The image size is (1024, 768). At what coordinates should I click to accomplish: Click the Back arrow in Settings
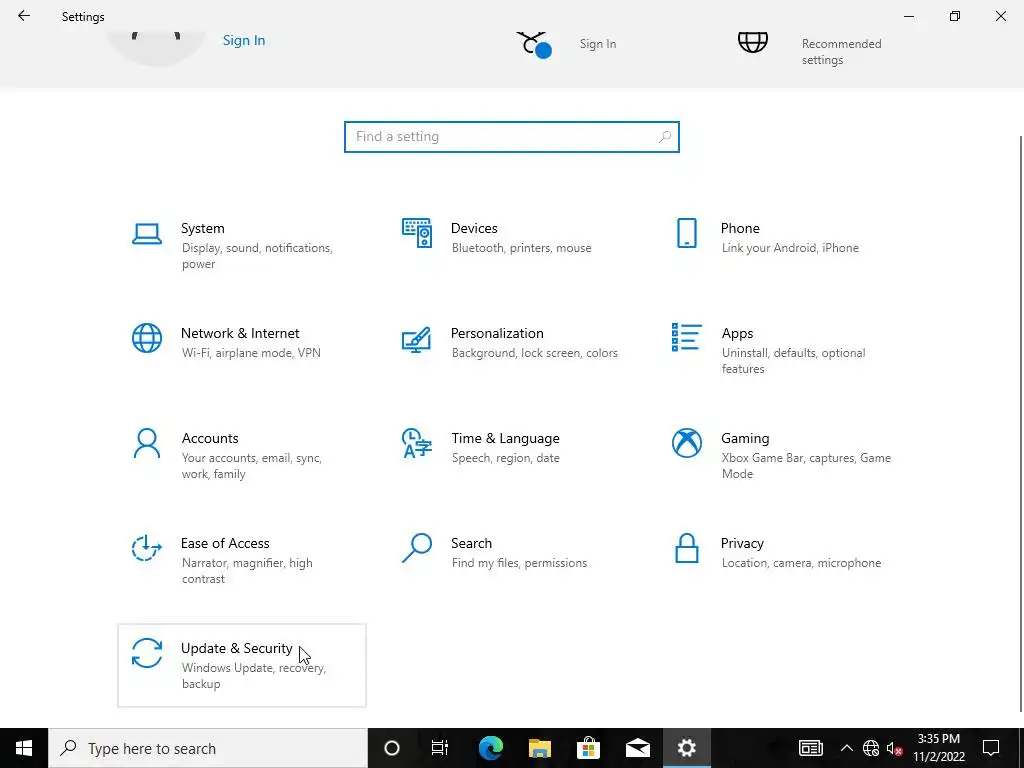tap(24, 16)
